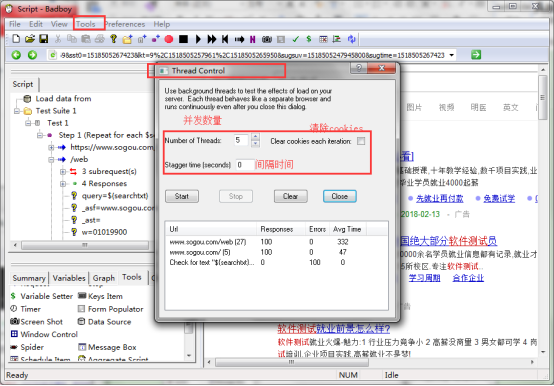Click the green dollar variable toolbar icon
This screenshot has height=386, width=554.
click(x=309, y=39)
